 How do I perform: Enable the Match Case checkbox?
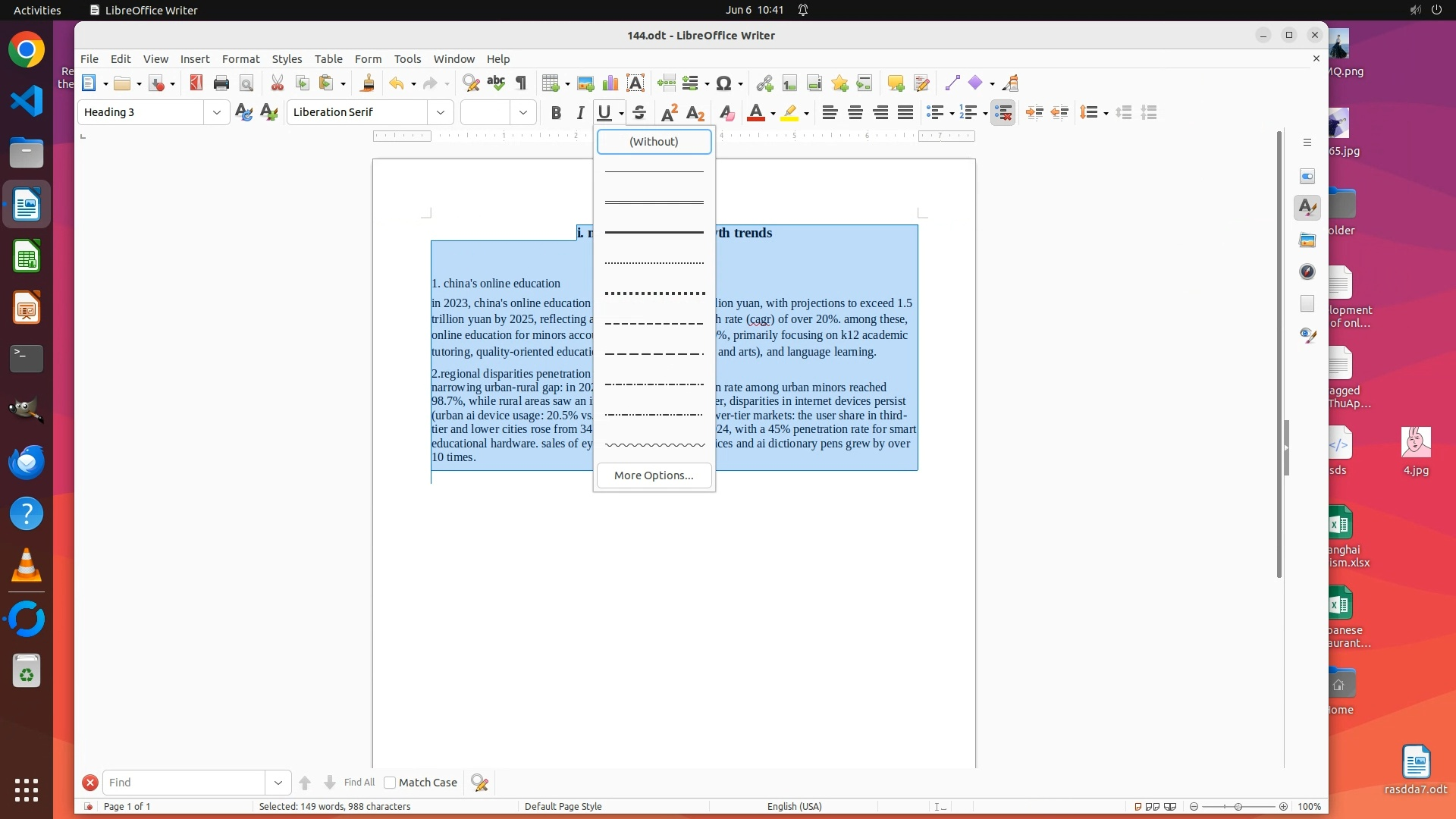(x=391, y=783)
